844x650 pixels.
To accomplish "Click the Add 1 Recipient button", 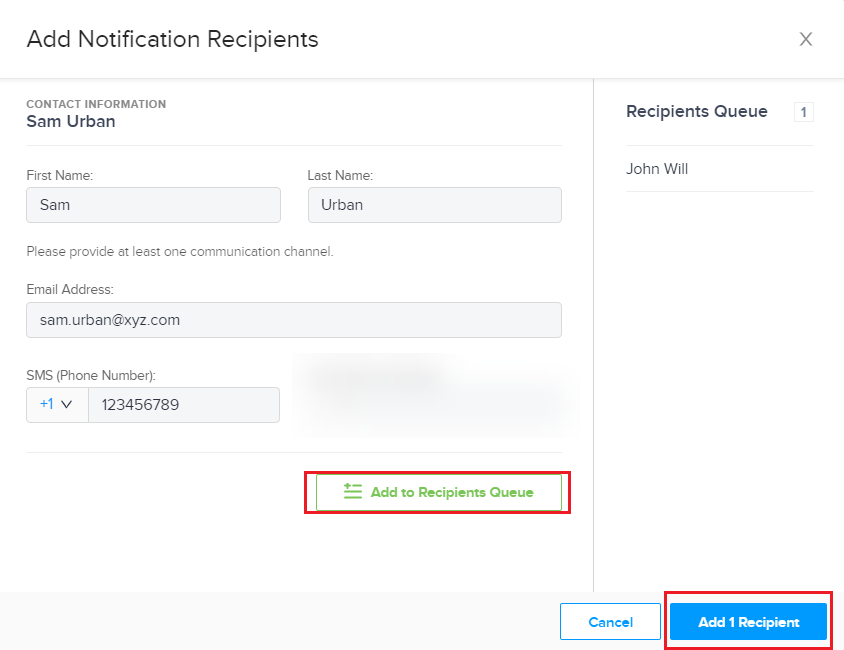I will (748, 621).
